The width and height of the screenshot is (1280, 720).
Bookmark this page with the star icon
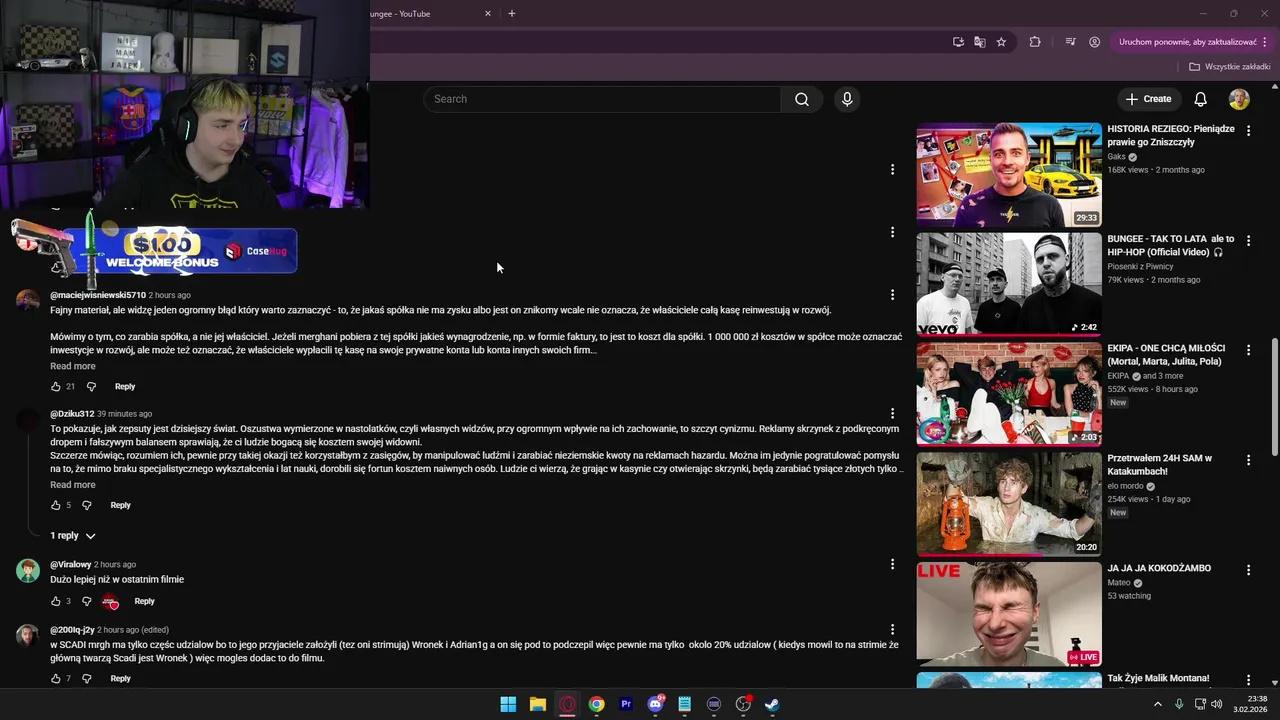pyautogui.click(x=1001, y=42)
